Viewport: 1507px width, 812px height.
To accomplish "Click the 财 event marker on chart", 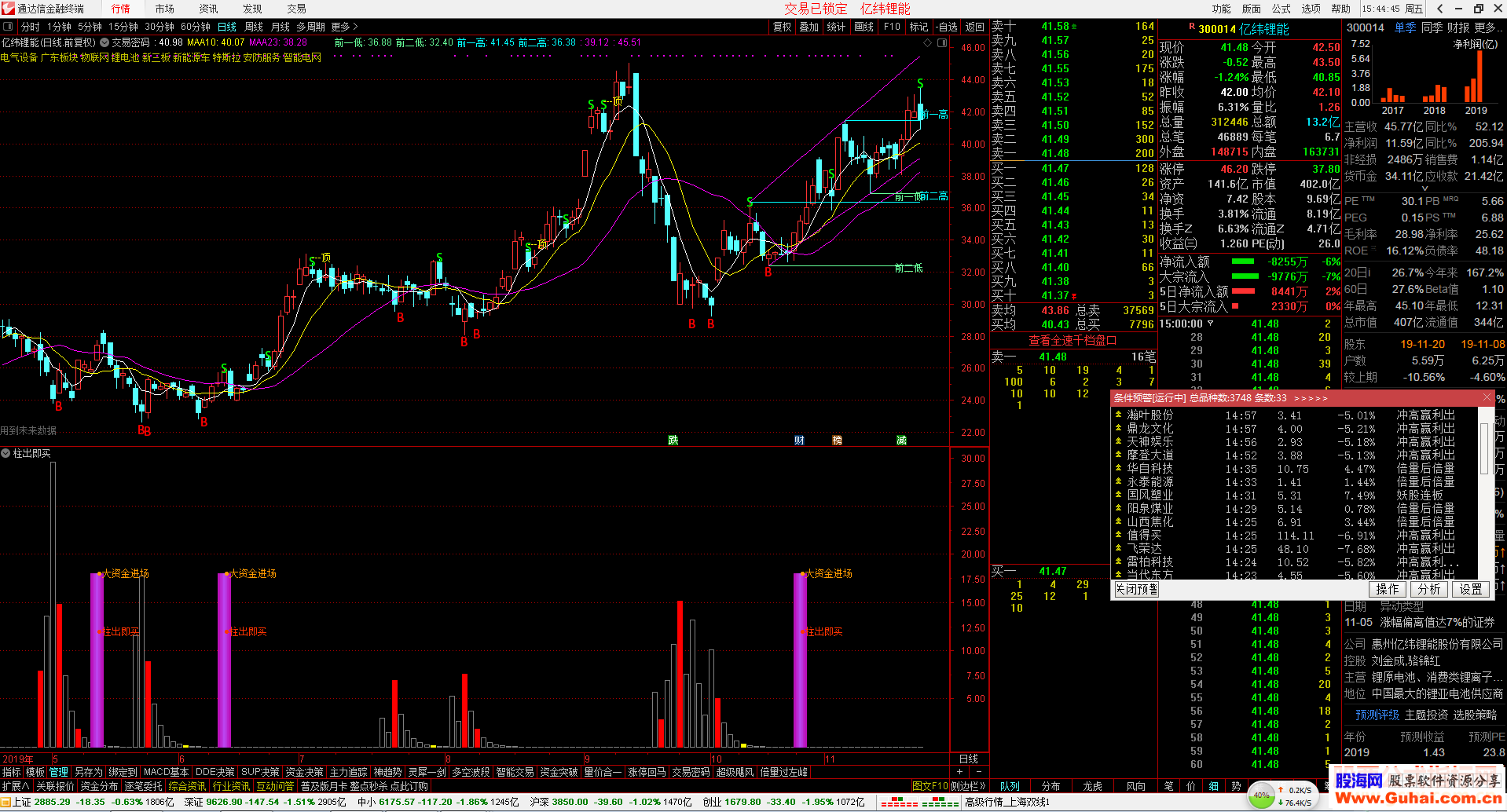I will [x=799, y=440].
